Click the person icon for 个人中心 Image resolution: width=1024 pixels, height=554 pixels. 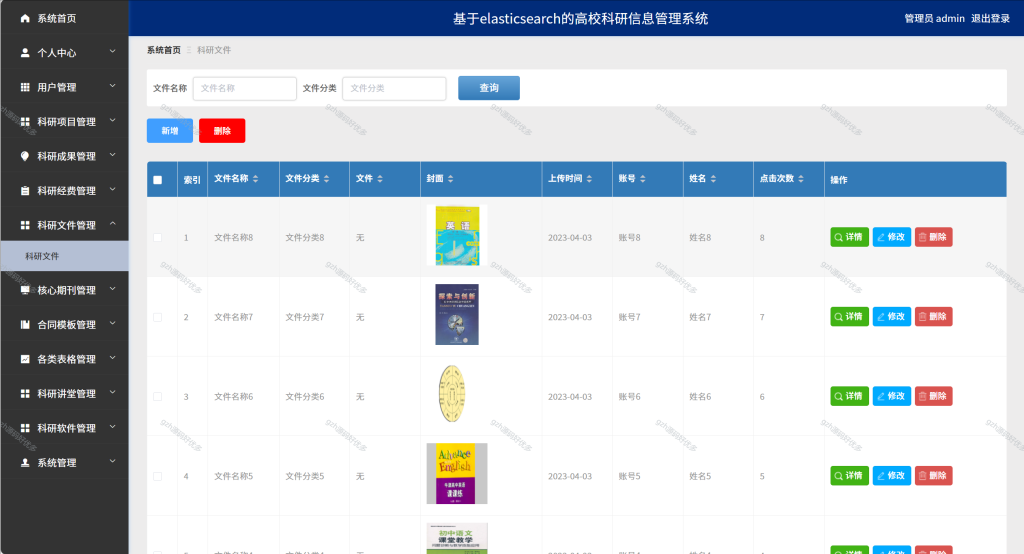tap(25, 52)
